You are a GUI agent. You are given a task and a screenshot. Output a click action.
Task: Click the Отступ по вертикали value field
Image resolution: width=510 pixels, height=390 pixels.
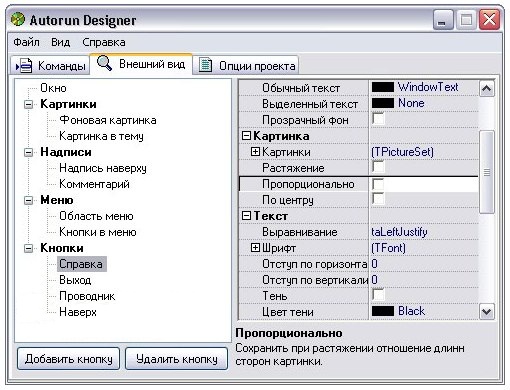coord(424,280)
